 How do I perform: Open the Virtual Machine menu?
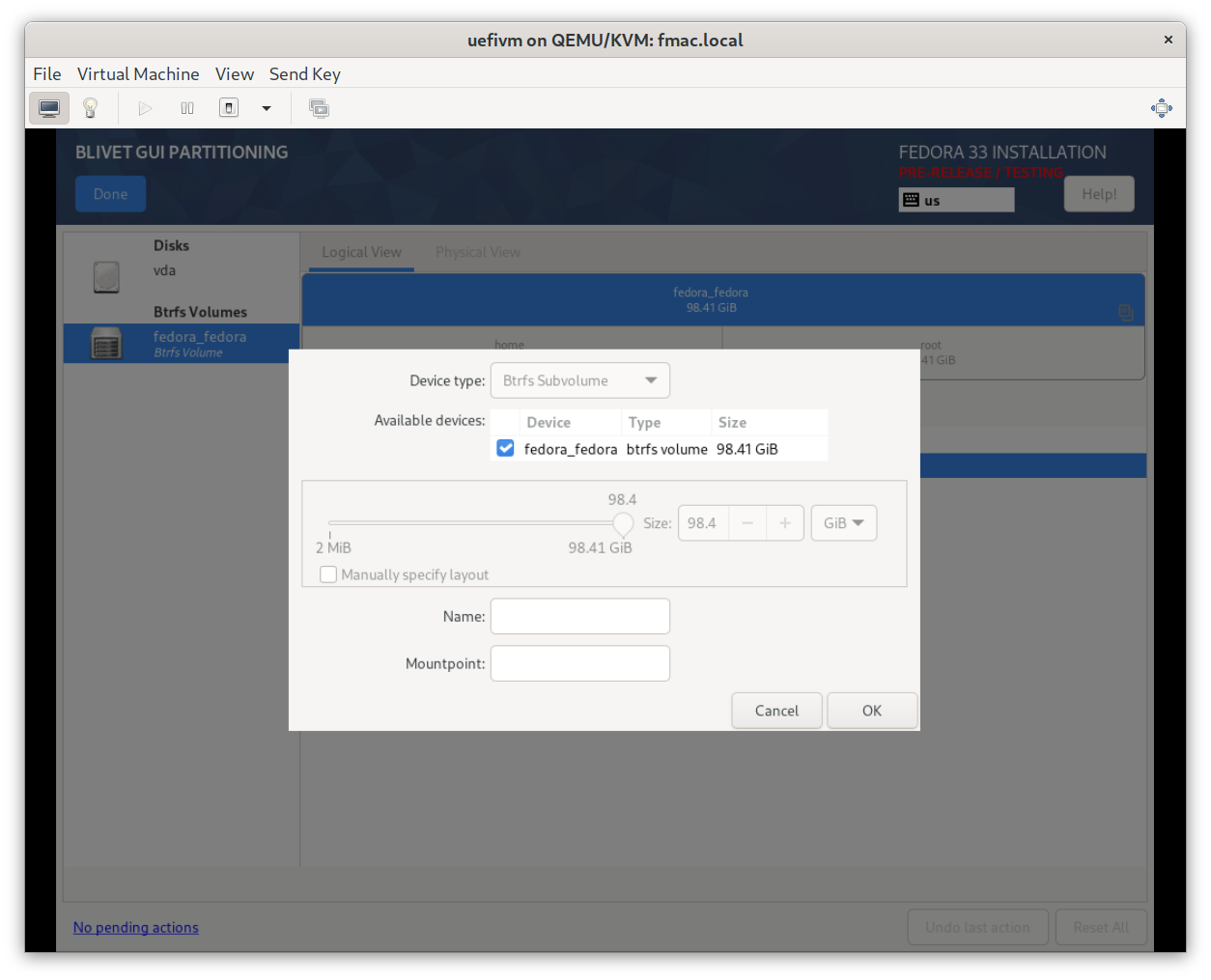tap(138, 74)
